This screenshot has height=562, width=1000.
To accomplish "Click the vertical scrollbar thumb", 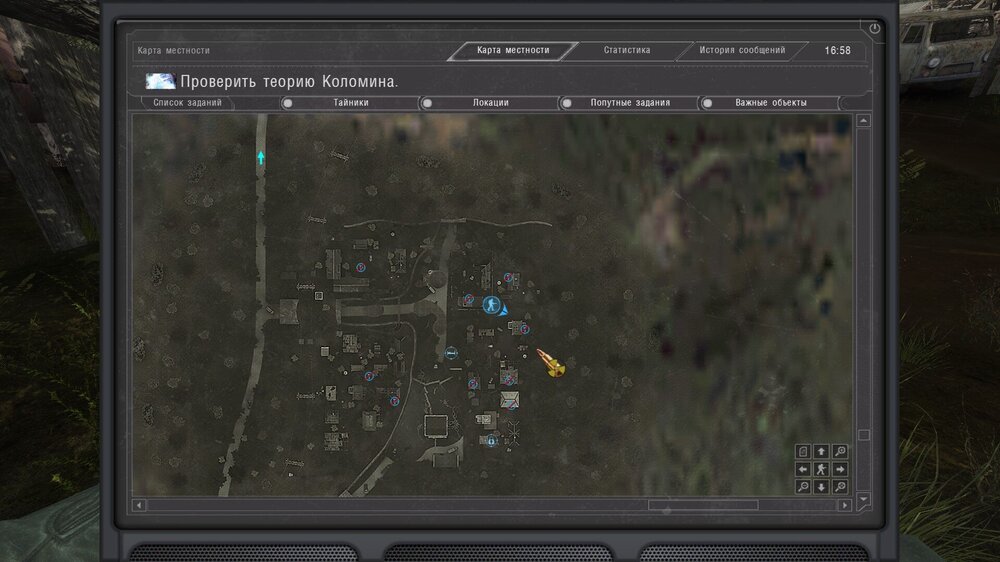I will tap(864, 435).
